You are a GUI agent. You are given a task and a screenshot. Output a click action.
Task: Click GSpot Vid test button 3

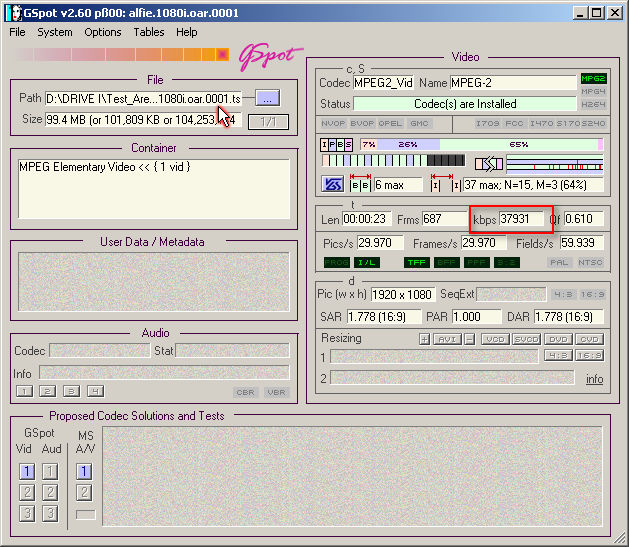point(27,513)
